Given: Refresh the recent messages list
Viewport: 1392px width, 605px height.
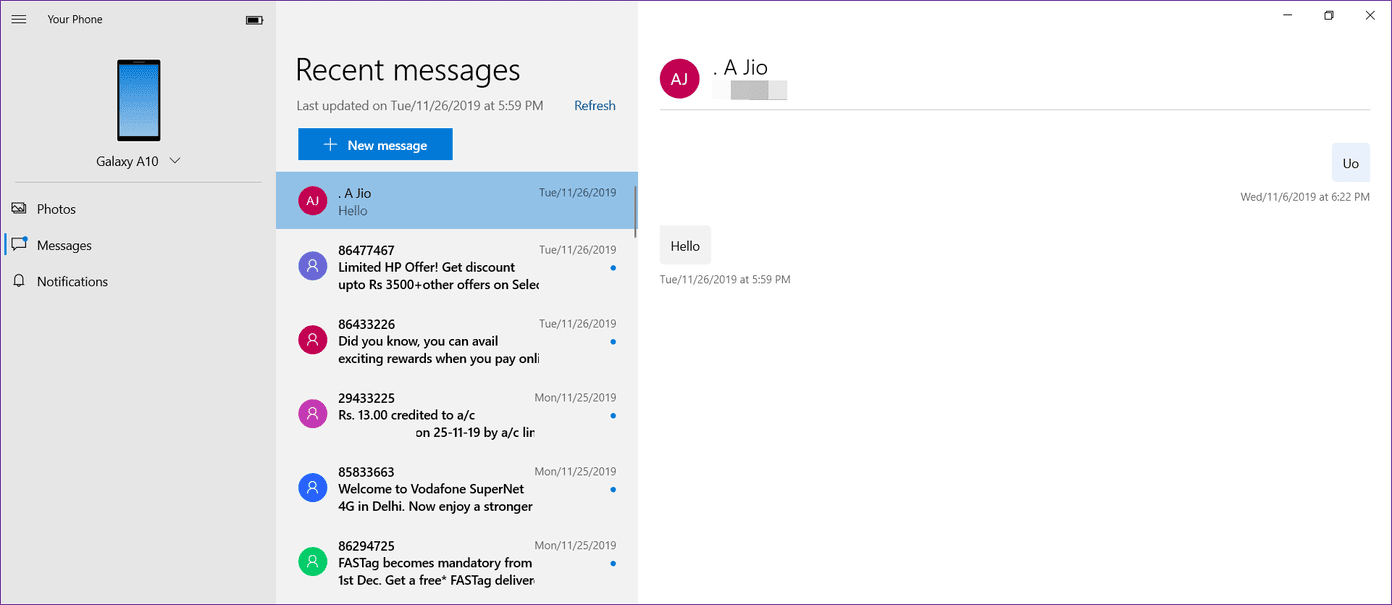Looking at the screenshot, I should coord(595,105).
